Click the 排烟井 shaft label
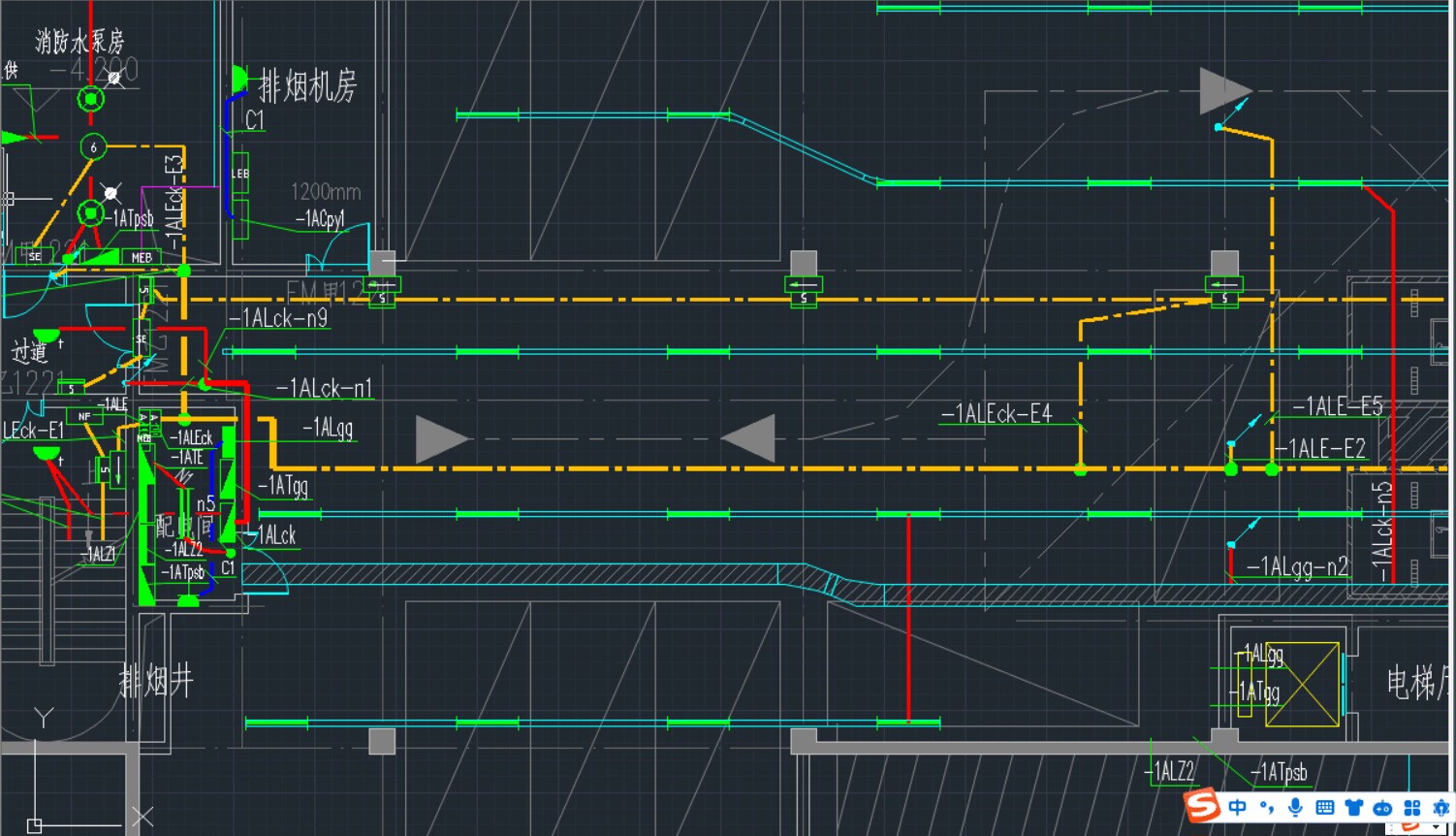Screen dimensions: 1456x836 (x=156, y=682)
